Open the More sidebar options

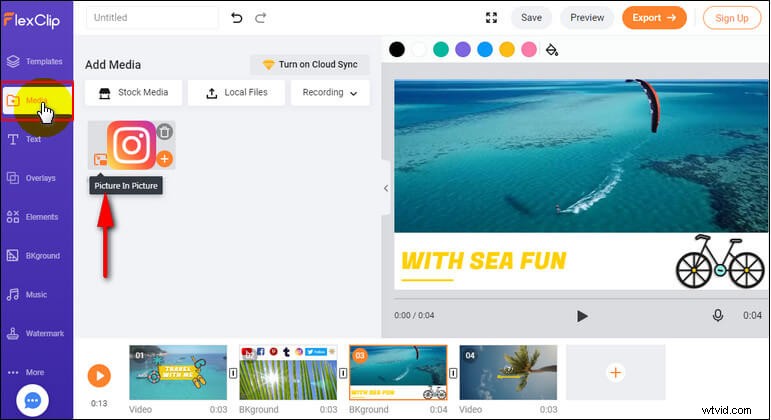pyautogui.click(x=26, y=372)
